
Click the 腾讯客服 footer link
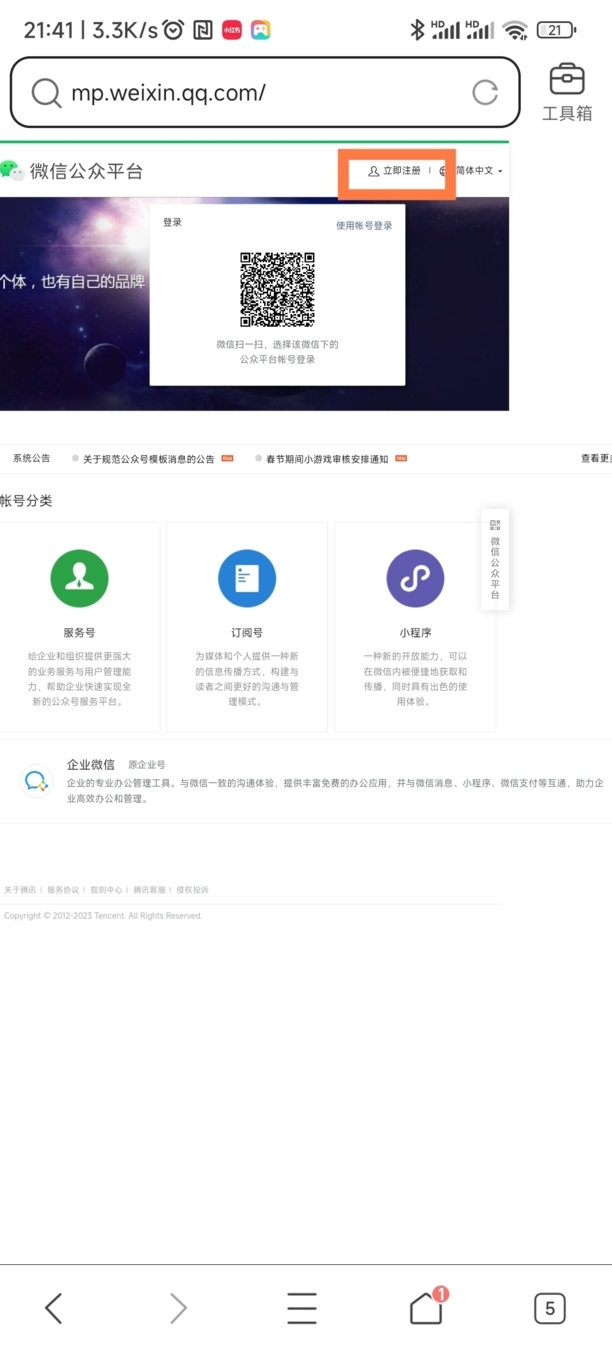(149, 889)
